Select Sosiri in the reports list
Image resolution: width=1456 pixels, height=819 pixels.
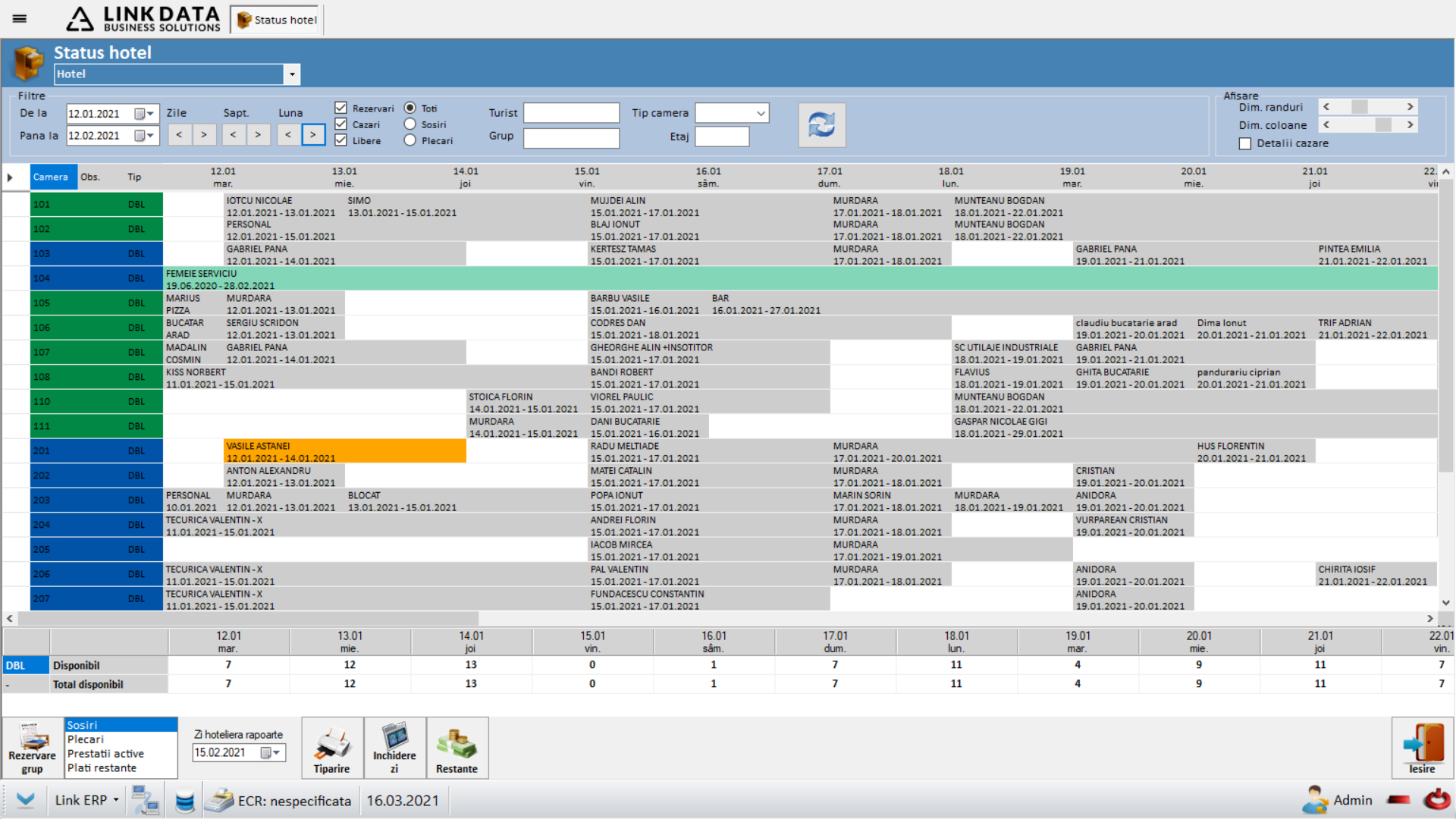121,725
